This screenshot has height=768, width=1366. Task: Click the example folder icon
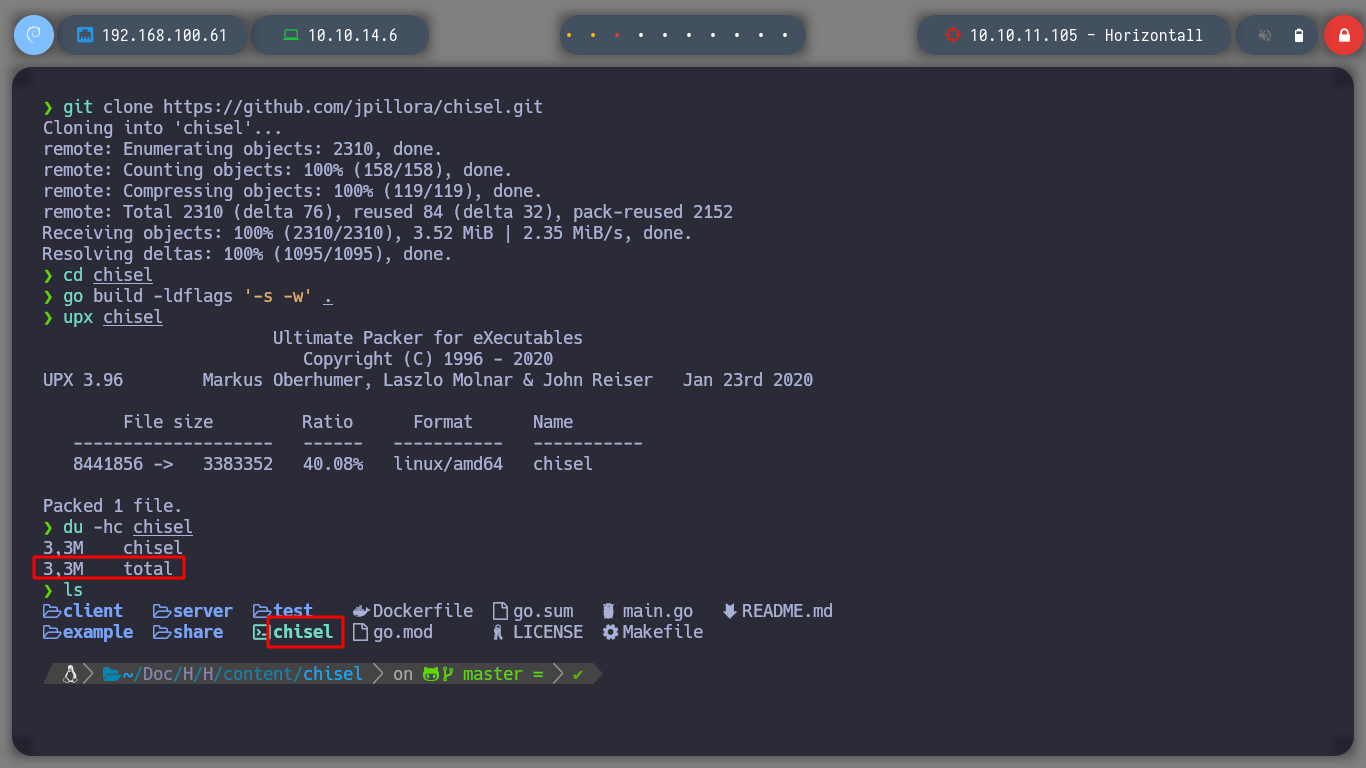[52, 632]
